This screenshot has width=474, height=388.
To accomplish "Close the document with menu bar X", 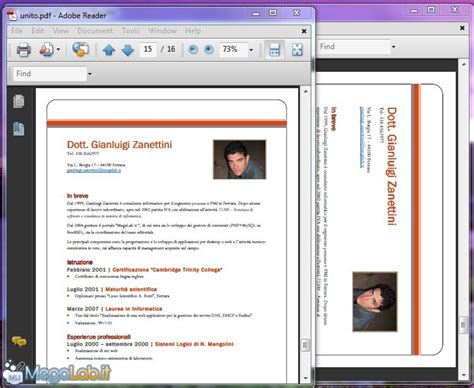I will click(304, 31).
